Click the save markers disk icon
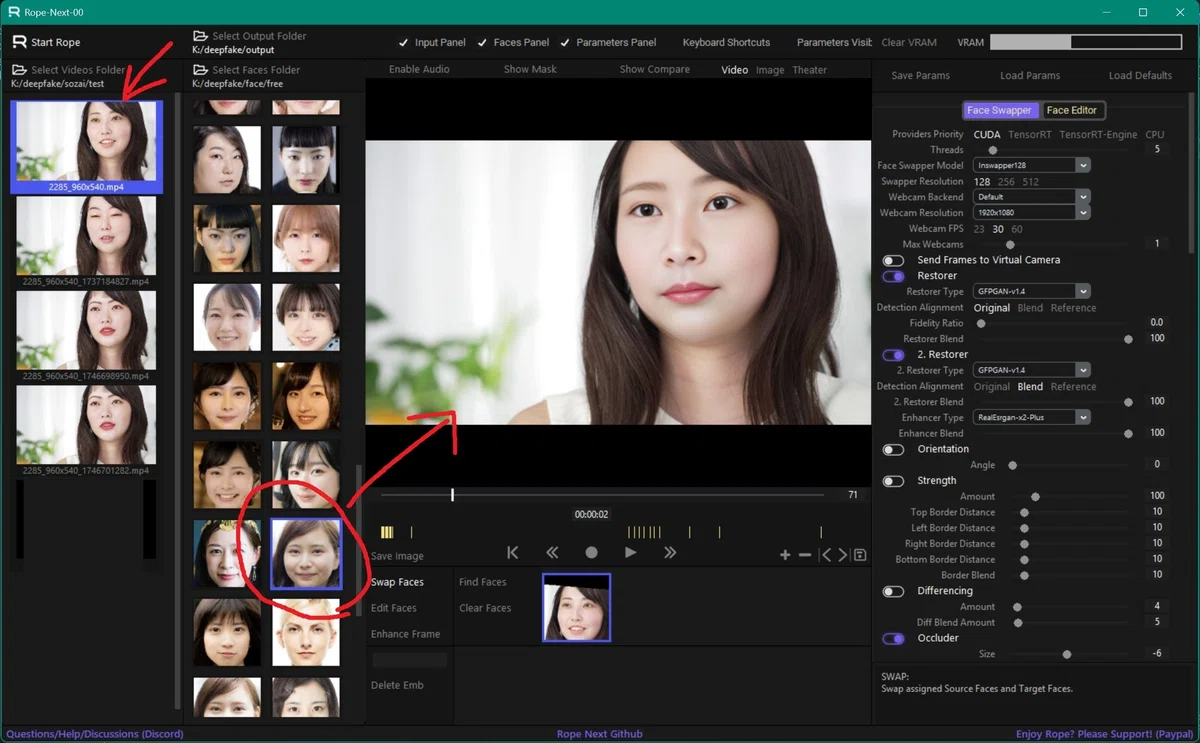The image size is (1200, 743). click(x=860, y=555)
